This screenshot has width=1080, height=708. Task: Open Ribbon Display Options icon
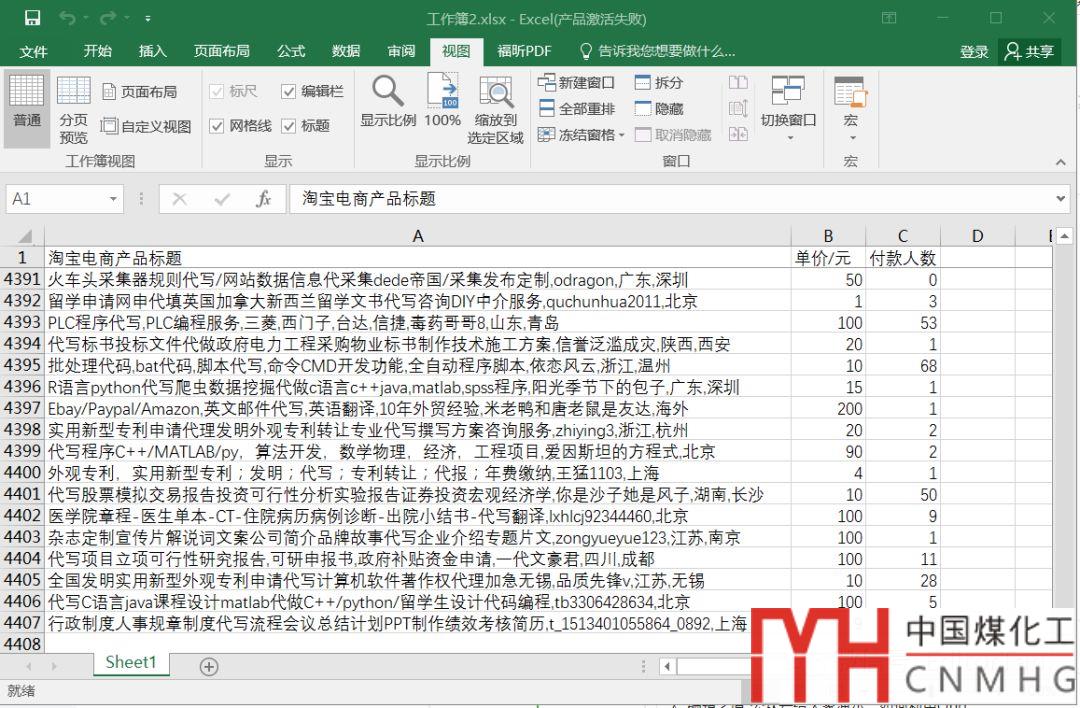point(889,18)
